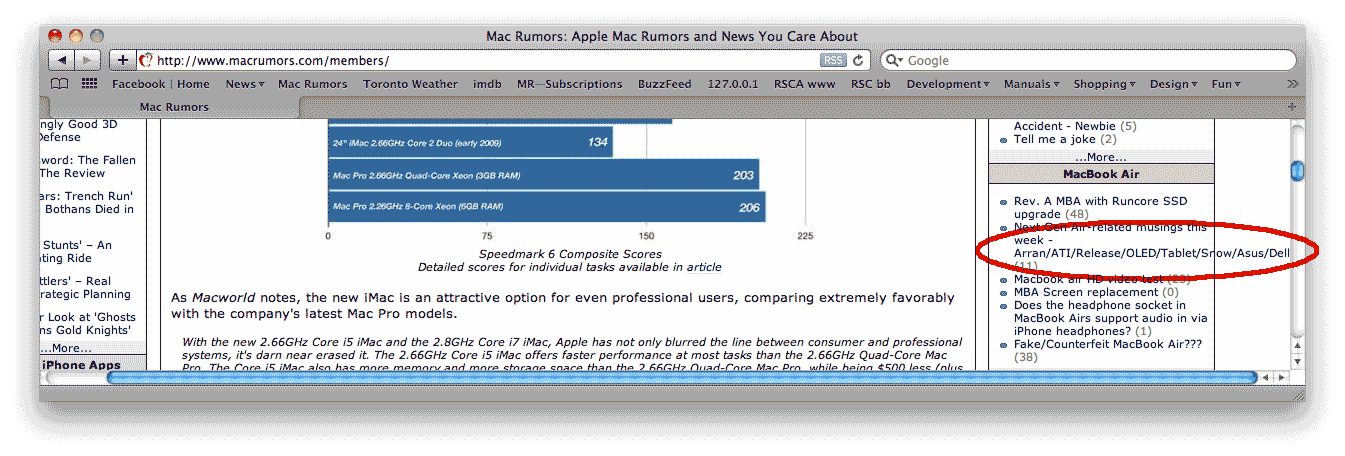Click the horizontal scrollbar thumb
Screen dimensions: 1345x456
pos(681,378)
